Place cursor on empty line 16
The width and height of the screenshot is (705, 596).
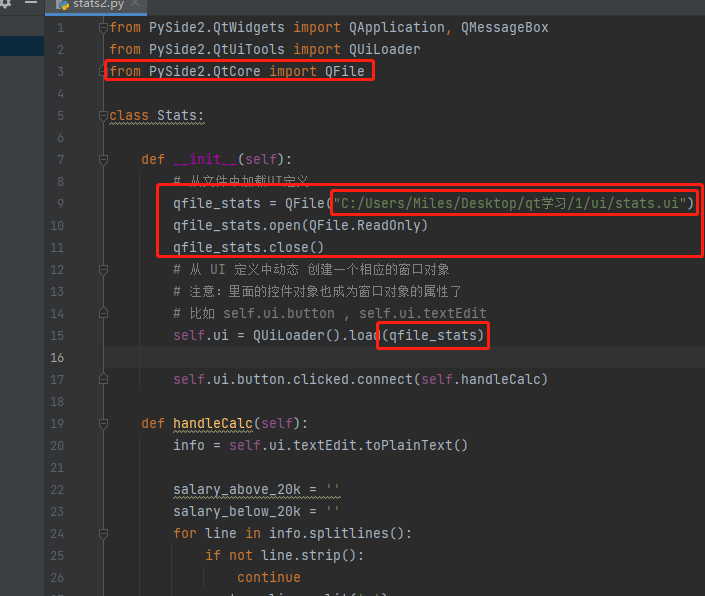pos(405,358)
